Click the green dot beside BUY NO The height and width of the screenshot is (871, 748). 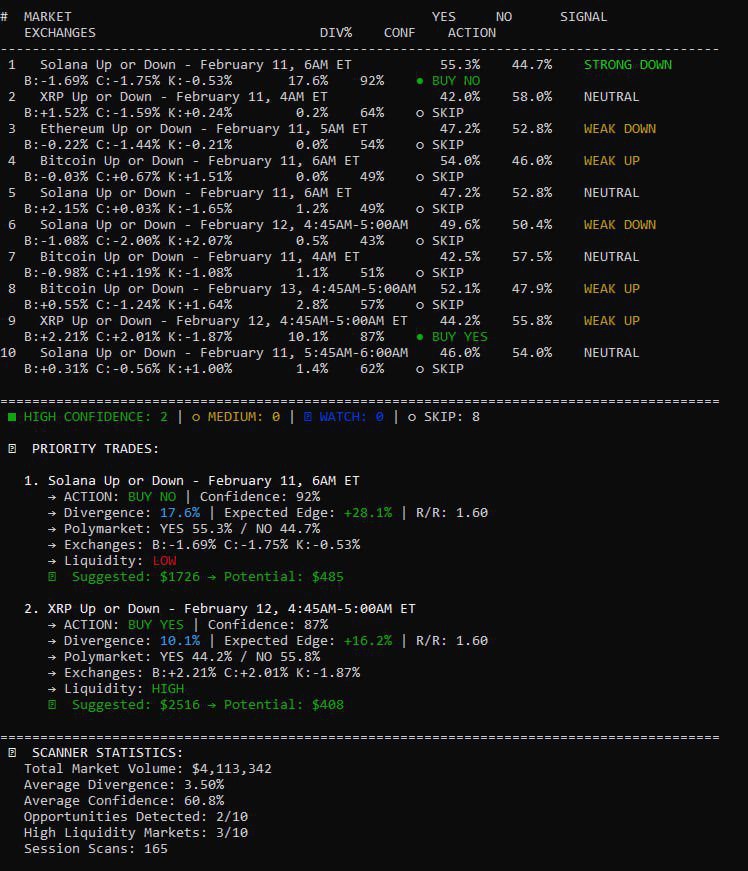(x=420, y=81)
